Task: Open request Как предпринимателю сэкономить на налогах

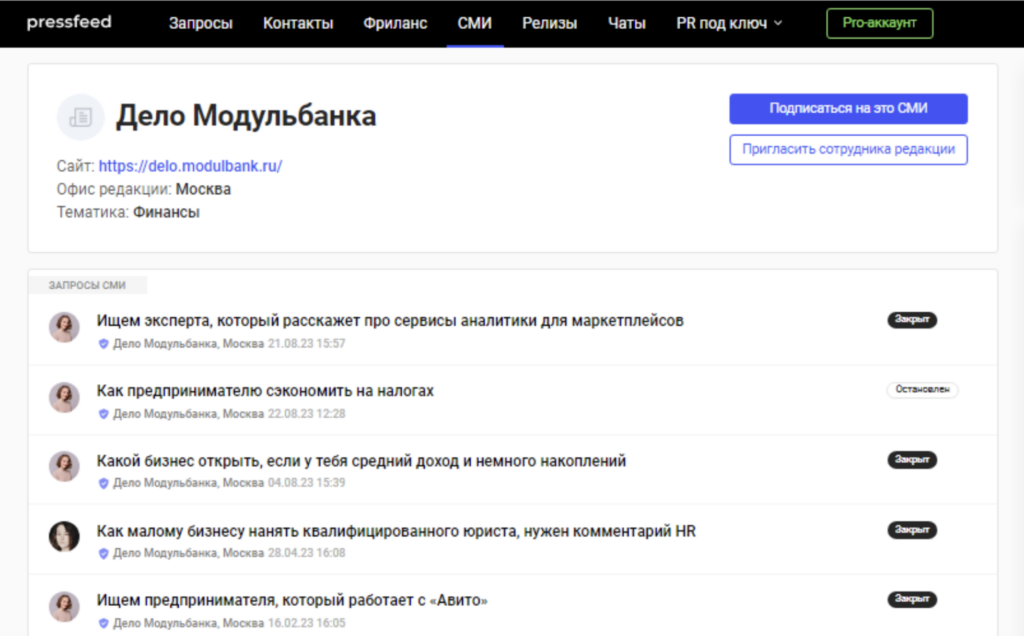Action: point(265,390)
